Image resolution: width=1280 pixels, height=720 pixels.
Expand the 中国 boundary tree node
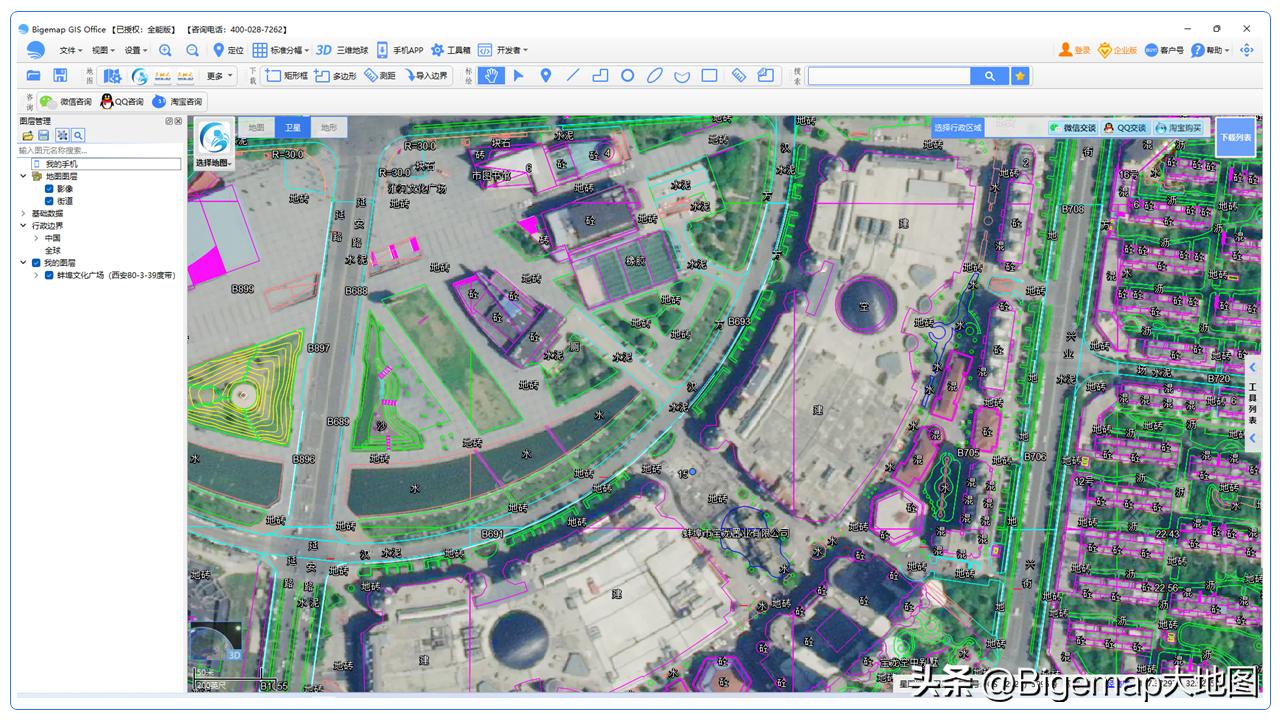(37, 238)
